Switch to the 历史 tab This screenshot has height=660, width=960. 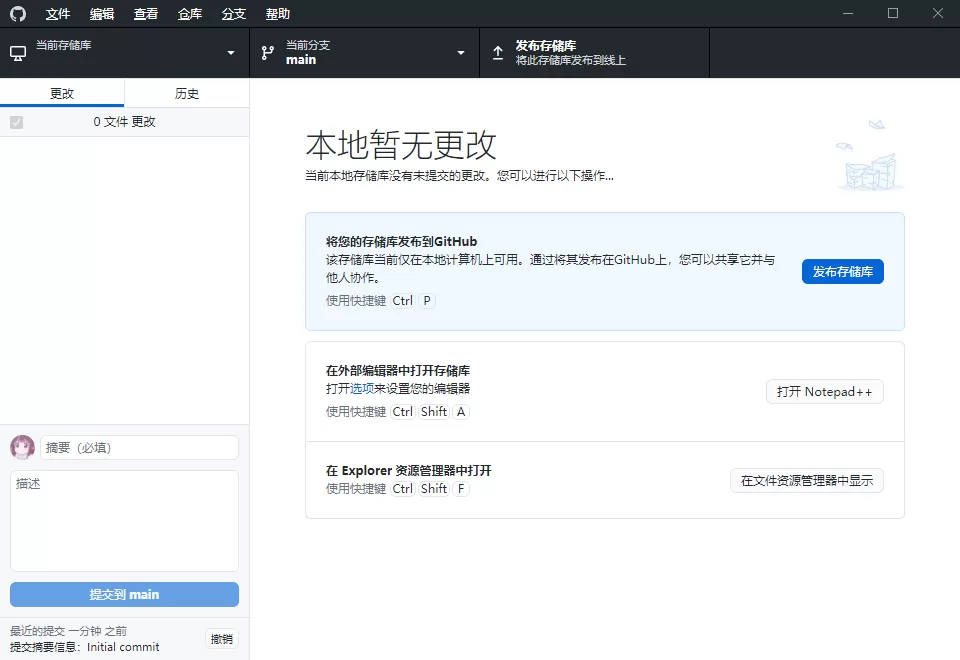186,92
